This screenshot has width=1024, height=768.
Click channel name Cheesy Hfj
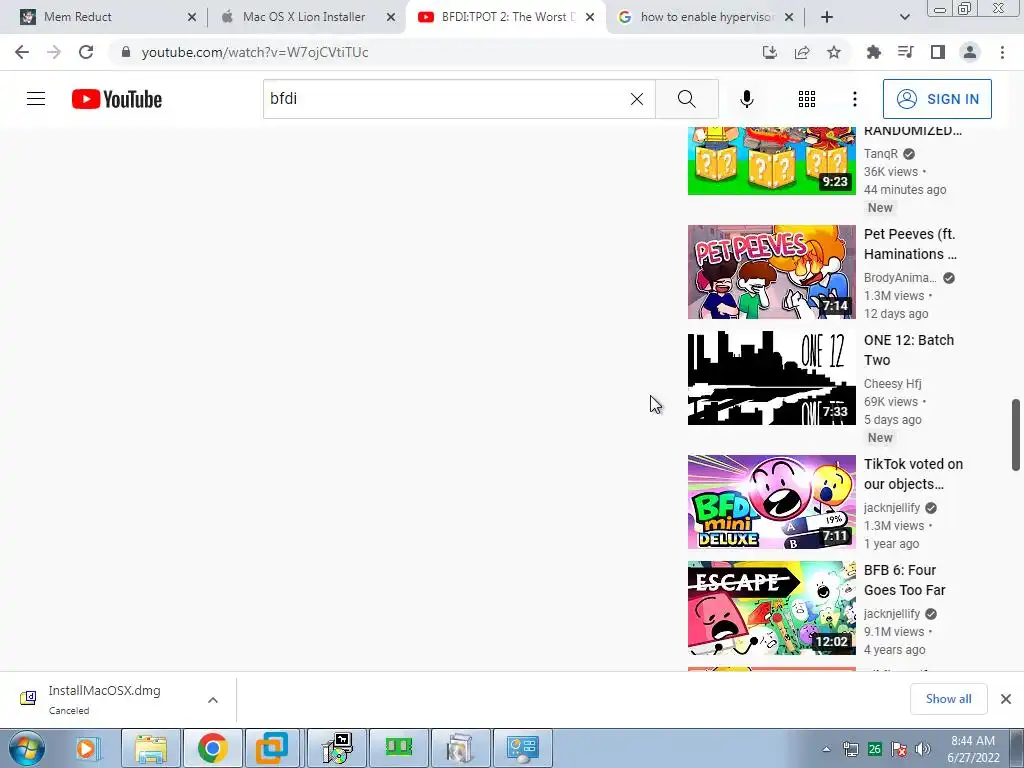892,383
